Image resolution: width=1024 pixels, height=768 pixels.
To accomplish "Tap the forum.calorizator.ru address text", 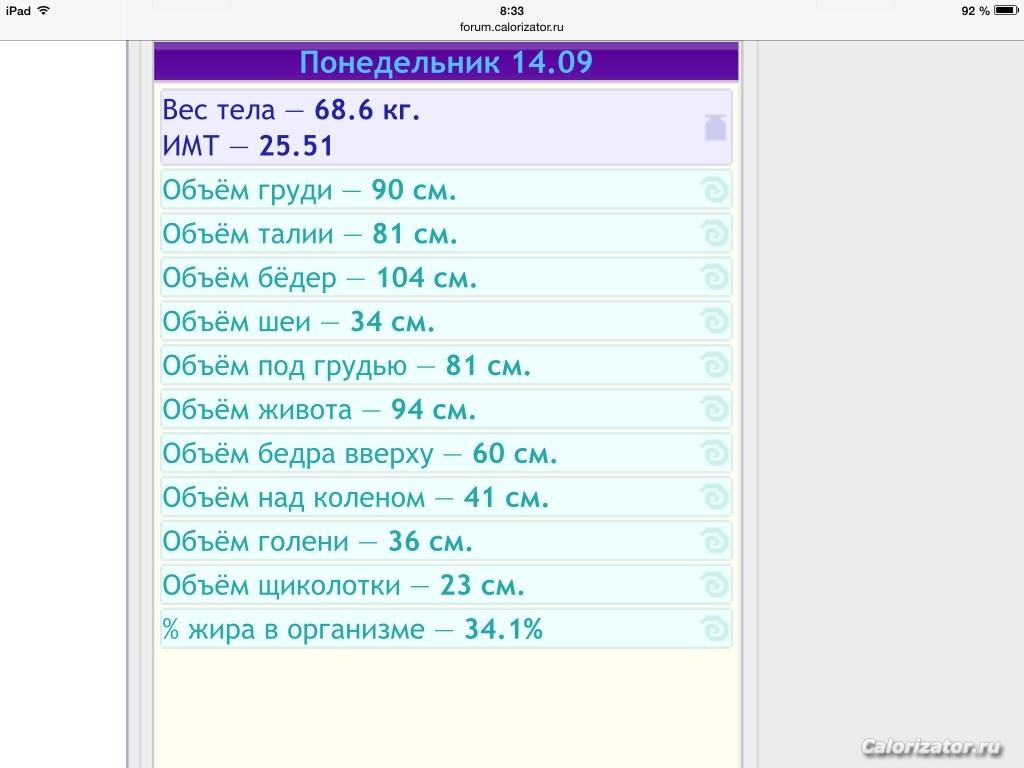I will coord(511,27).
